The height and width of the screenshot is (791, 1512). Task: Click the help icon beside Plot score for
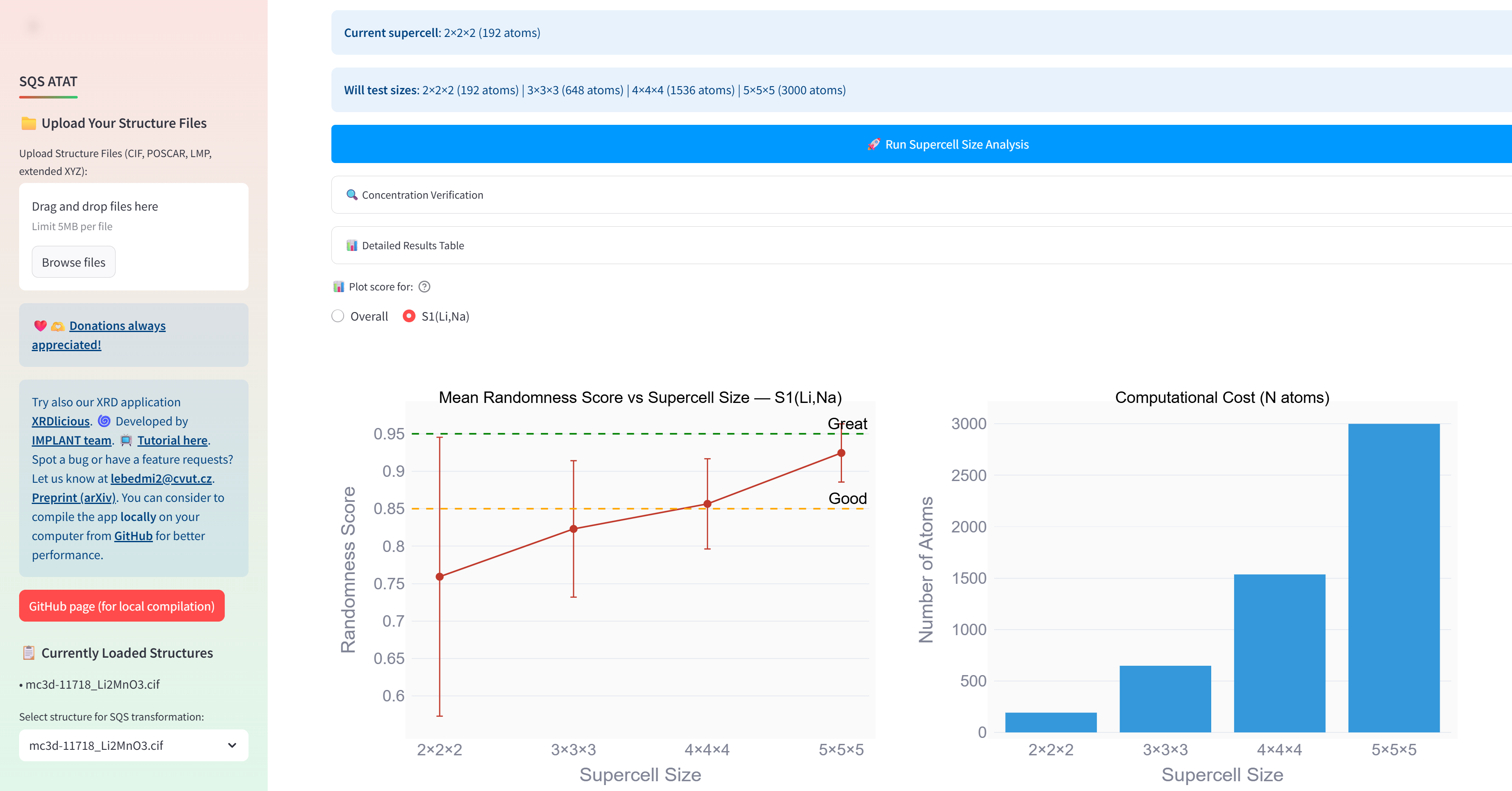click(x=424, y=286)
